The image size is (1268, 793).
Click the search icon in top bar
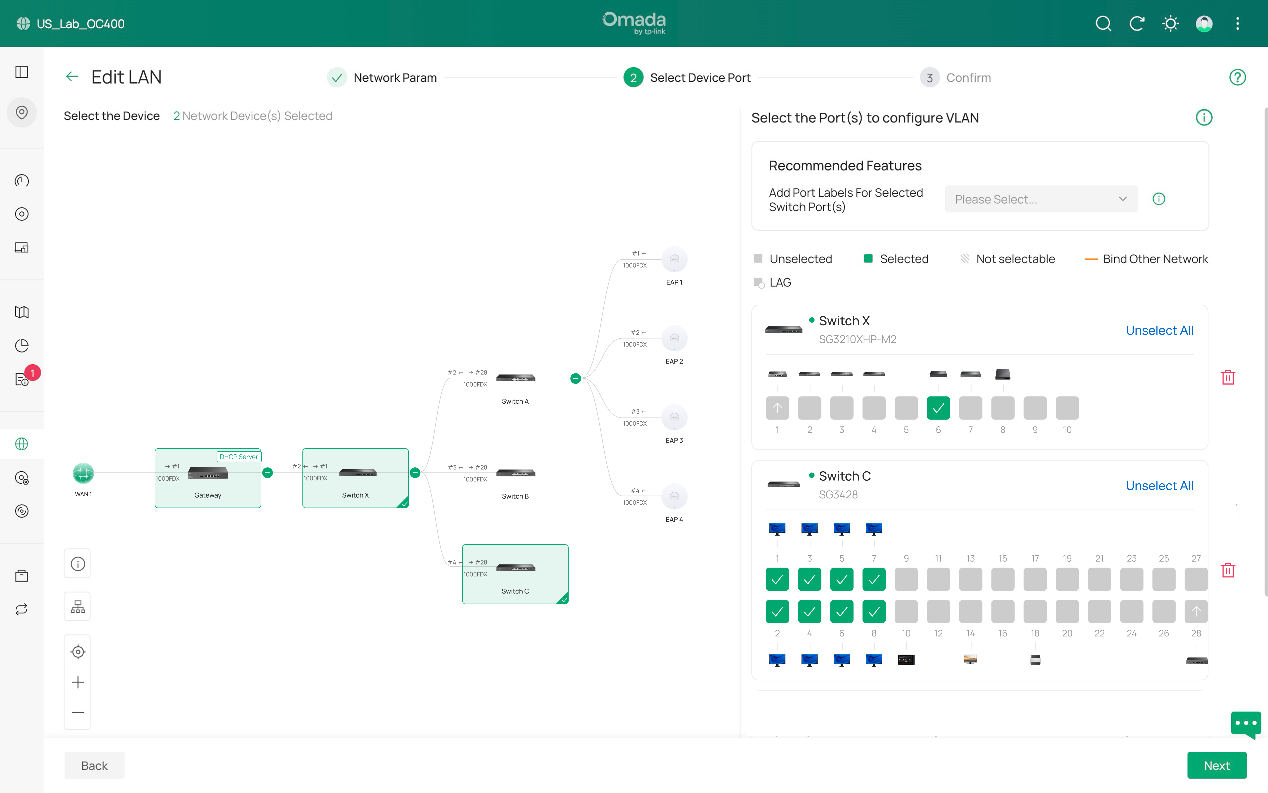point(1103,24)
